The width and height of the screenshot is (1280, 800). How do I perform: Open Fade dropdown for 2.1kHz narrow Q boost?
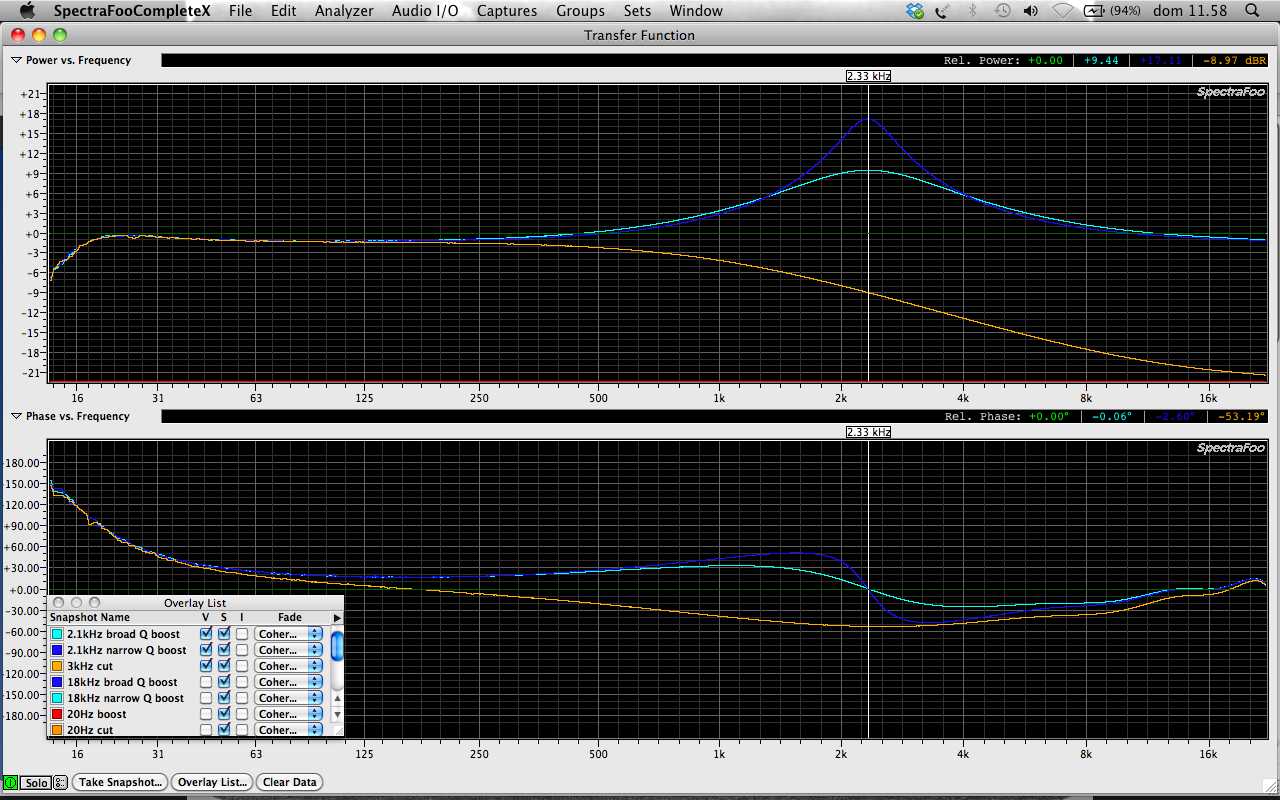click(x=288, y=650)
